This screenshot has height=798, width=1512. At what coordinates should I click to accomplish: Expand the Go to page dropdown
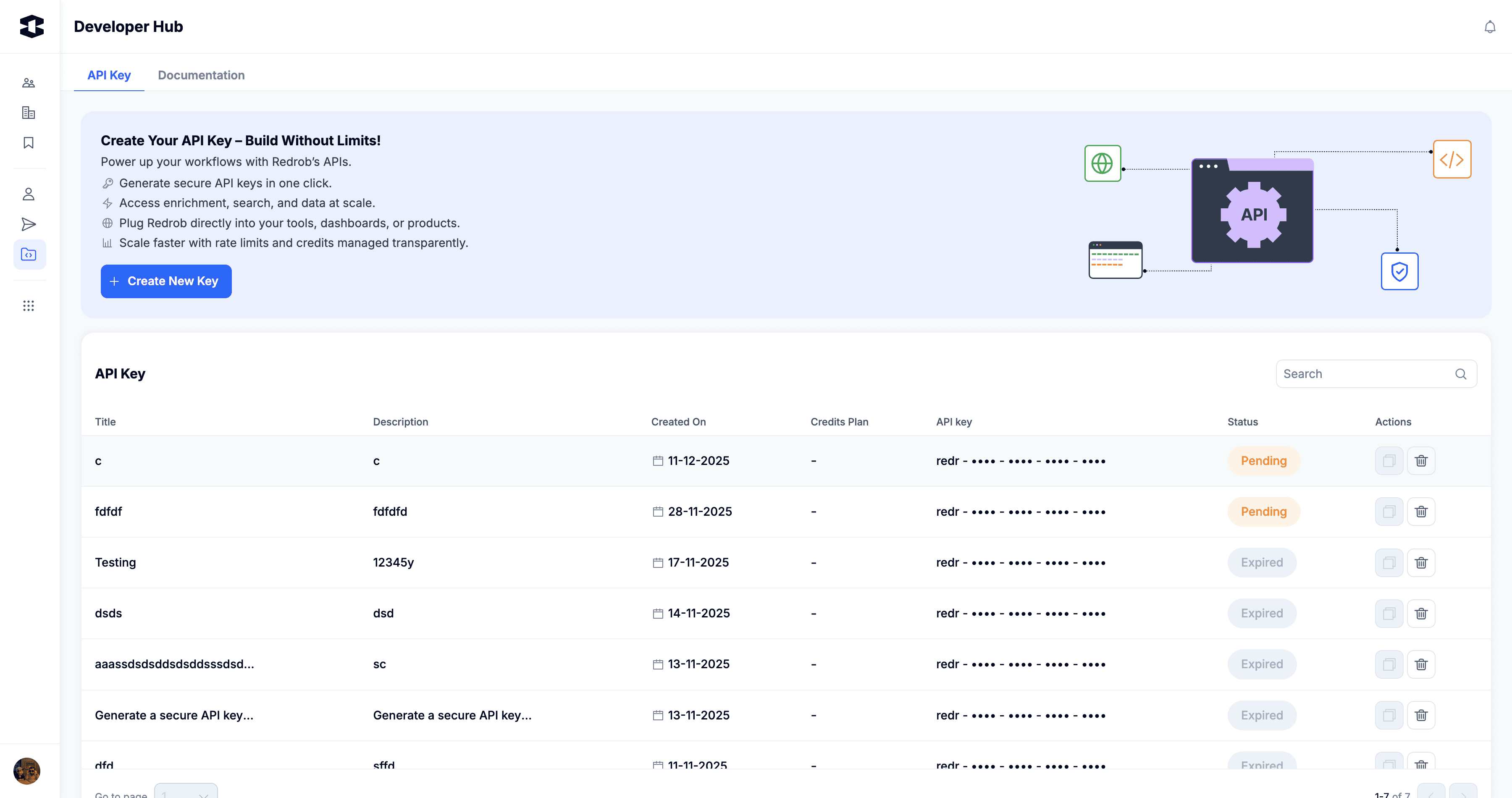click(186, 793)
